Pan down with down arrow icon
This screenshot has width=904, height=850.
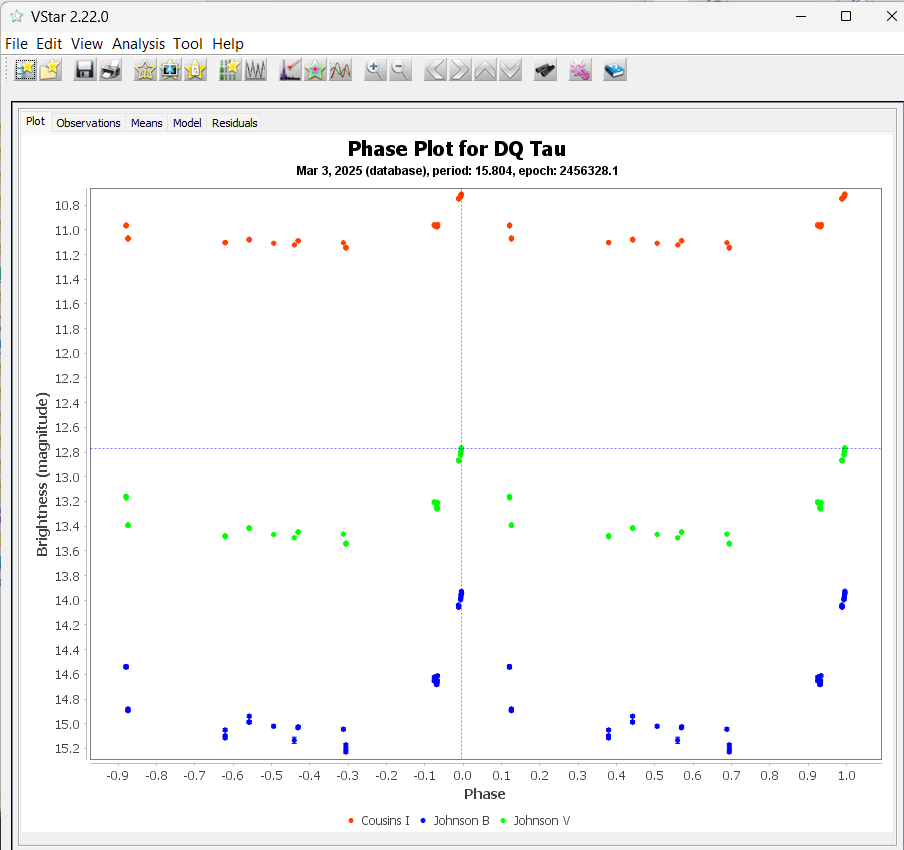[511, 70]
